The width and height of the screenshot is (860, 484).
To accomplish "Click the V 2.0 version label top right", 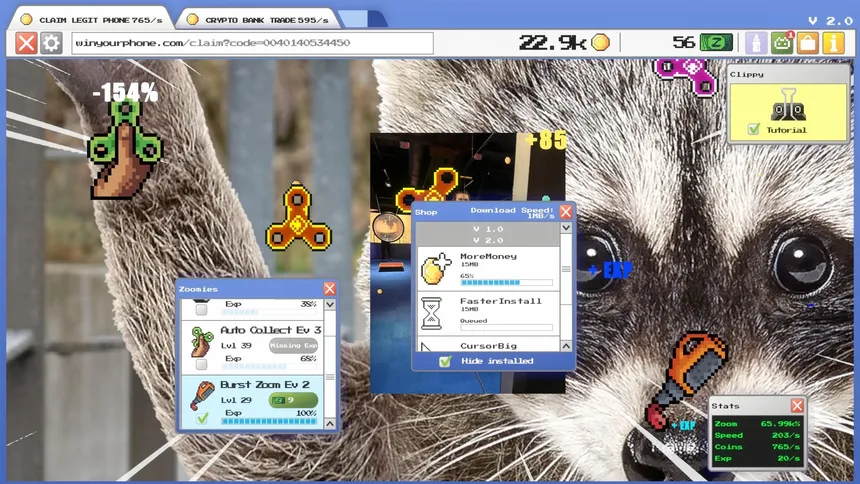I will pyautogui.click(x=830, y=20).
